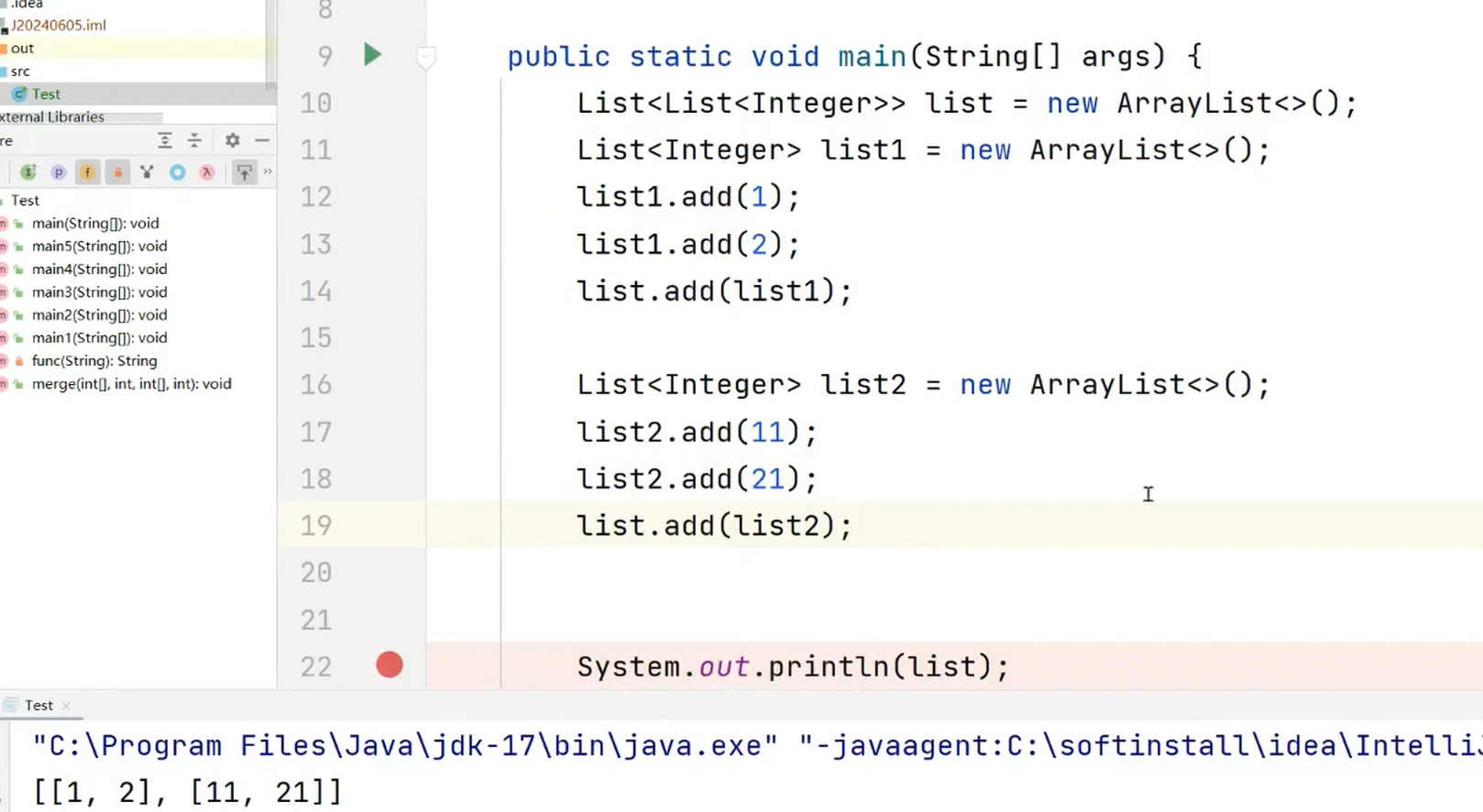Click 'List<Integer> list1' declaration on line 11

click(x=741, y=149)
